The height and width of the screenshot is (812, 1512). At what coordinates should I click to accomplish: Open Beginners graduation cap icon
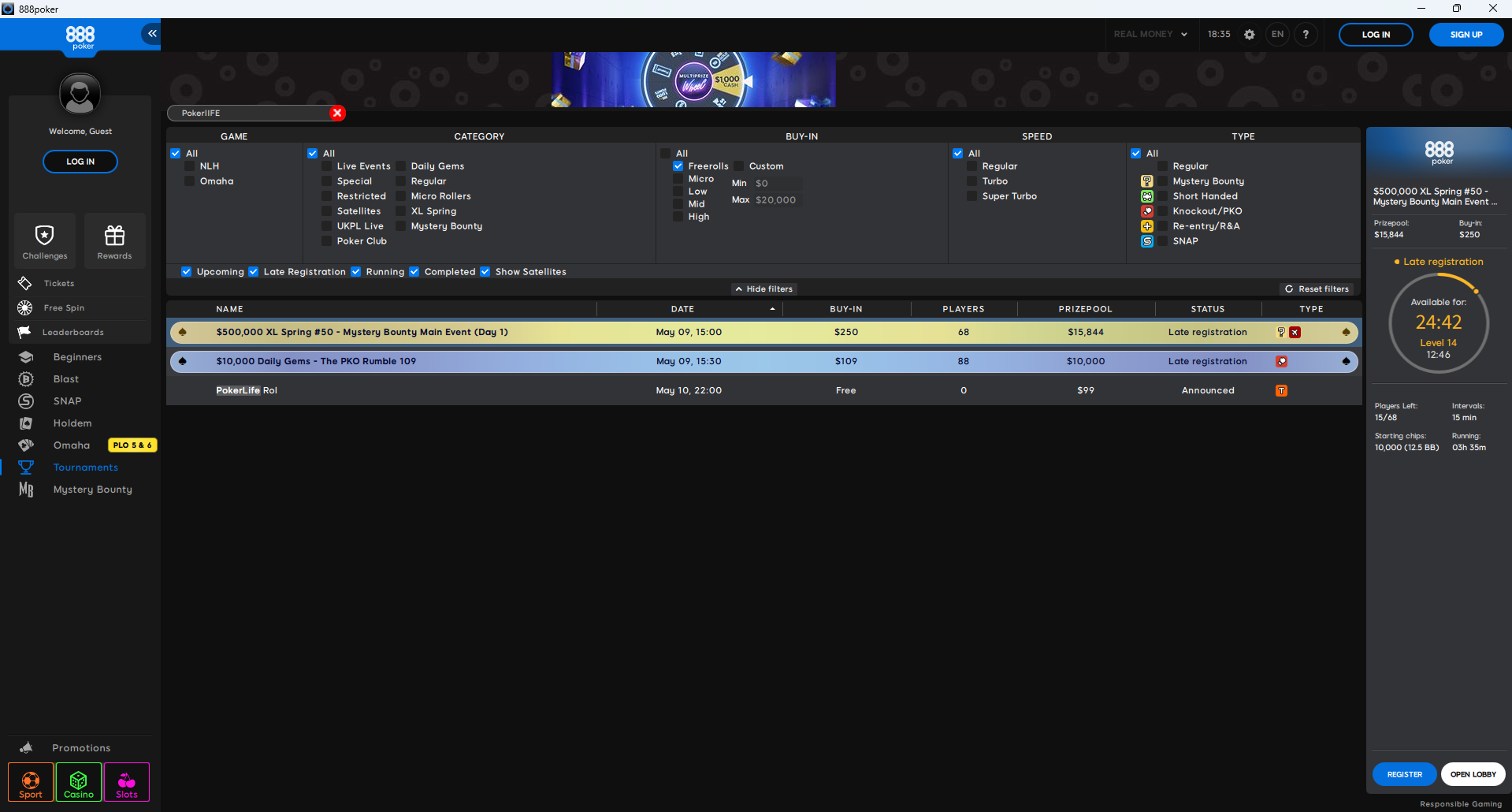[x=26, y=357]
